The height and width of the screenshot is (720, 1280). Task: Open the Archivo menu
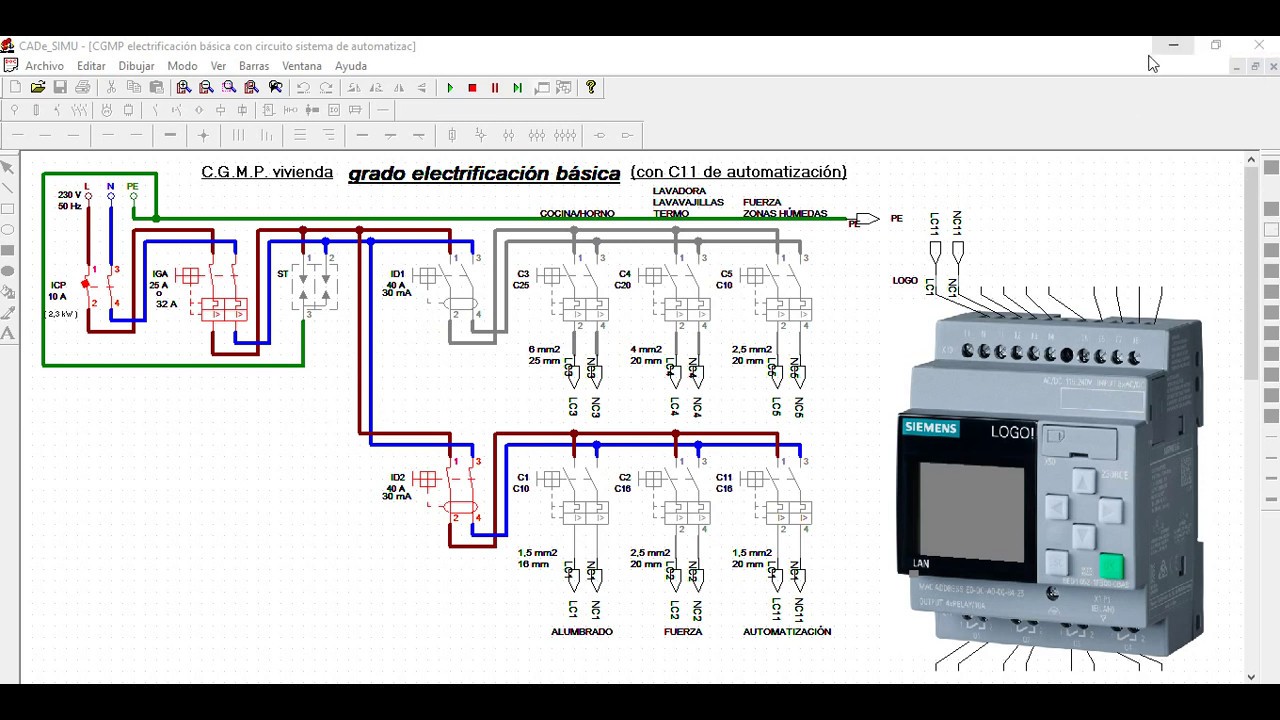(44, 66)
